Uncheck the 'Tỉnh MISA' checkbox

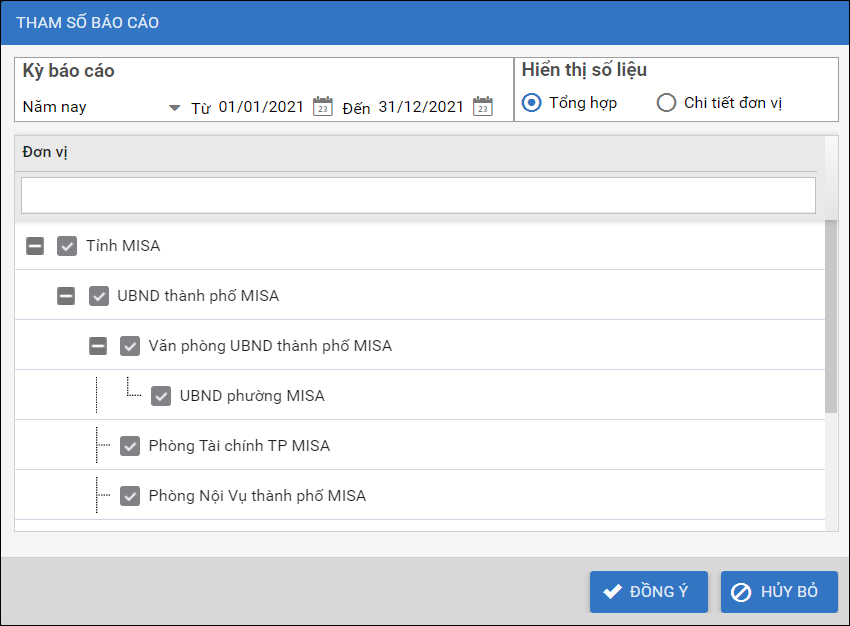coord(67,246)
